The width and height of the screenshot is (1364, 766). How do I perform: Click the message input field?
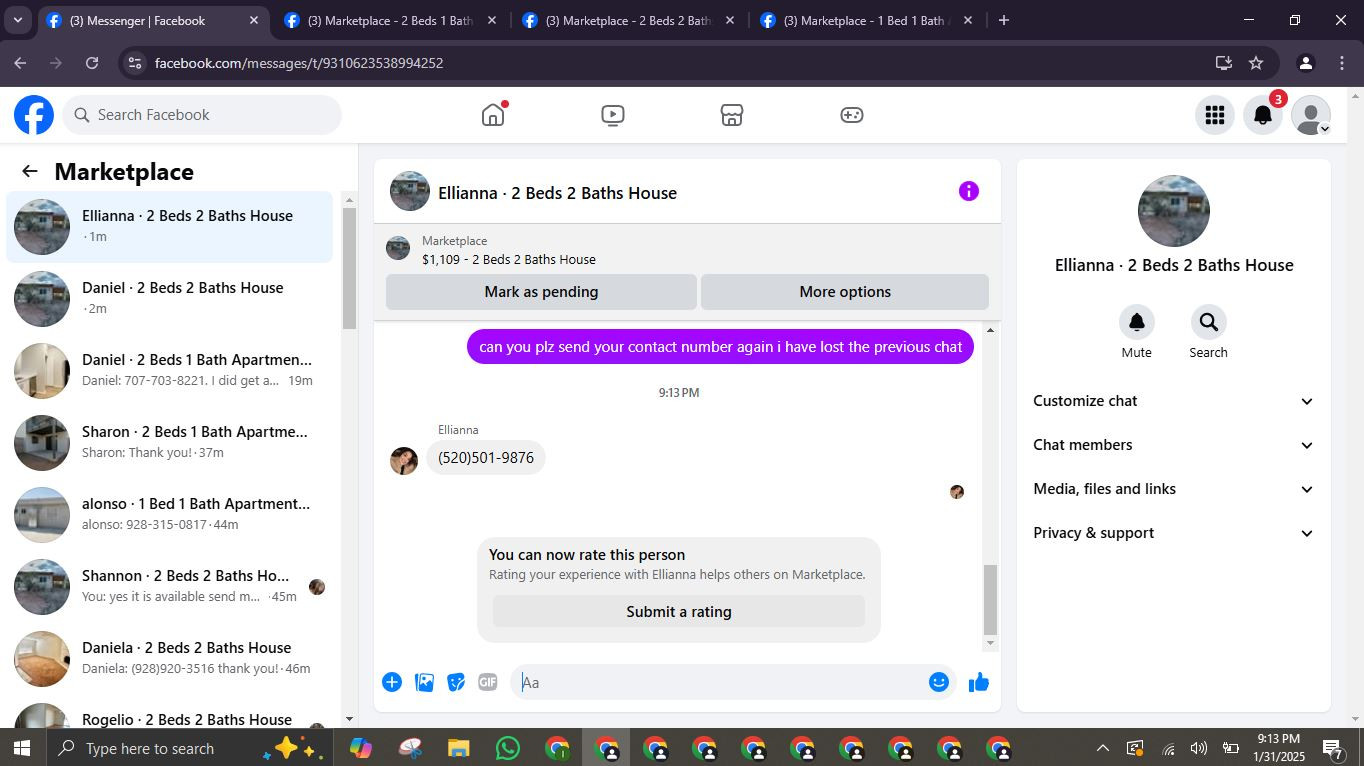[718, 682]
